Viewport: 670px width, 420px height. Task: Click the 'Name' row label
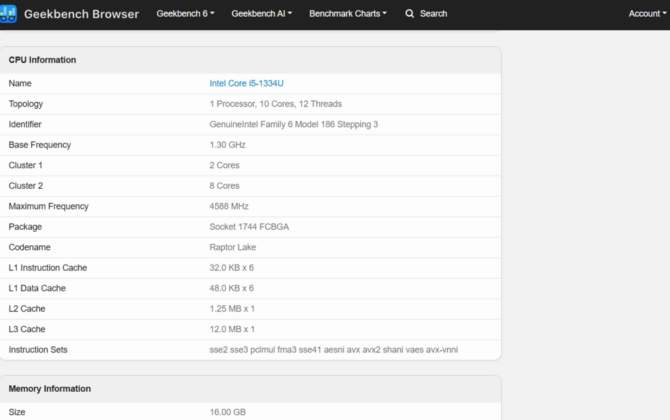click(x=20, y=83)
